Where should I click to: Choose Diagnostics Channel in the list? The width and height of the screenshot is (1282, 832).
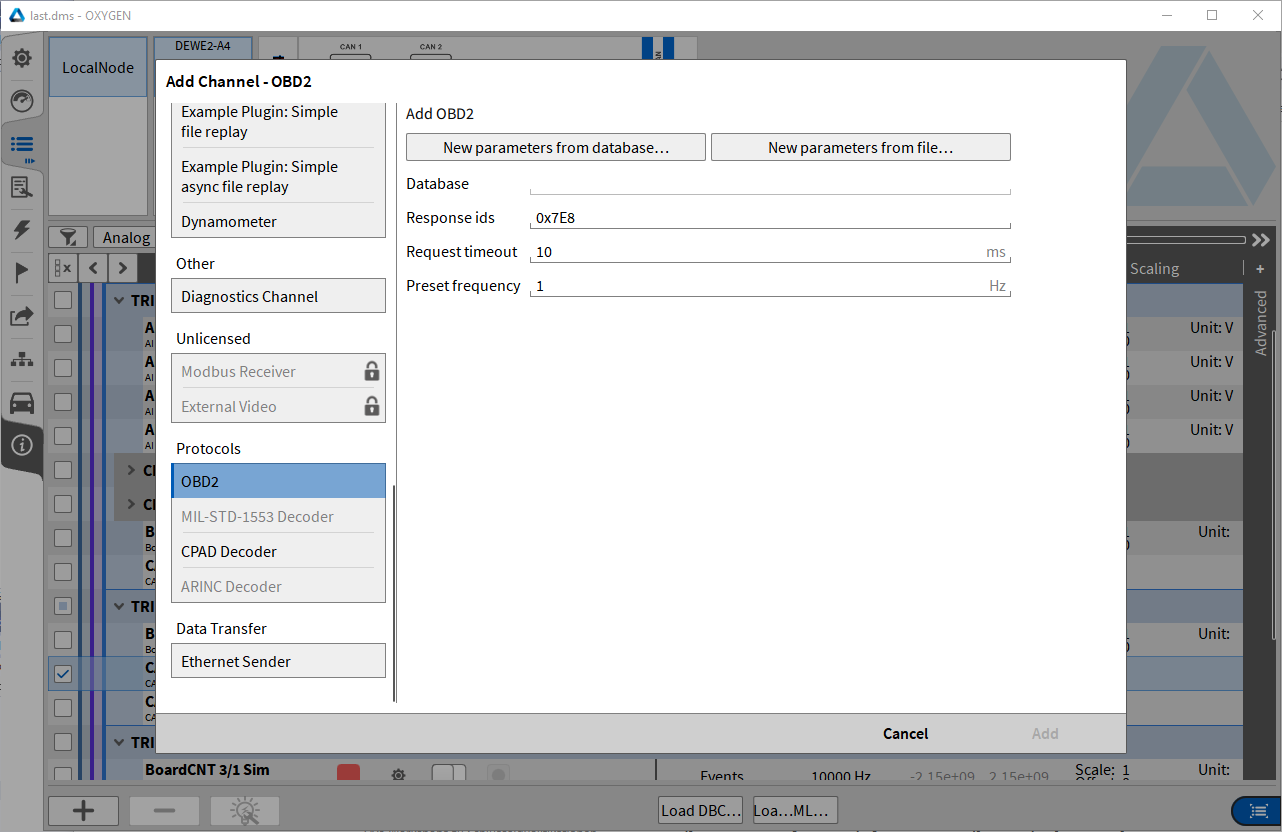tap(279, 296)
